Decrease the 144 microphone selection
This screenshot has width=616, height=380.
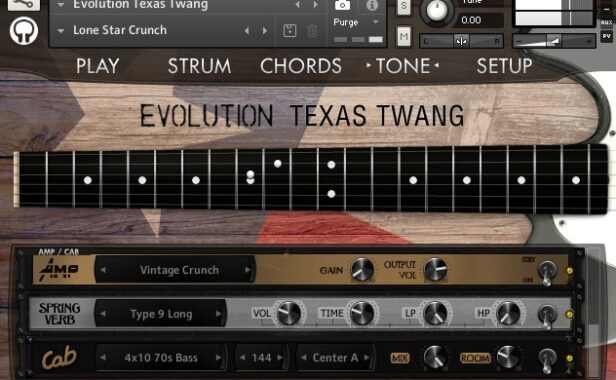242,358
